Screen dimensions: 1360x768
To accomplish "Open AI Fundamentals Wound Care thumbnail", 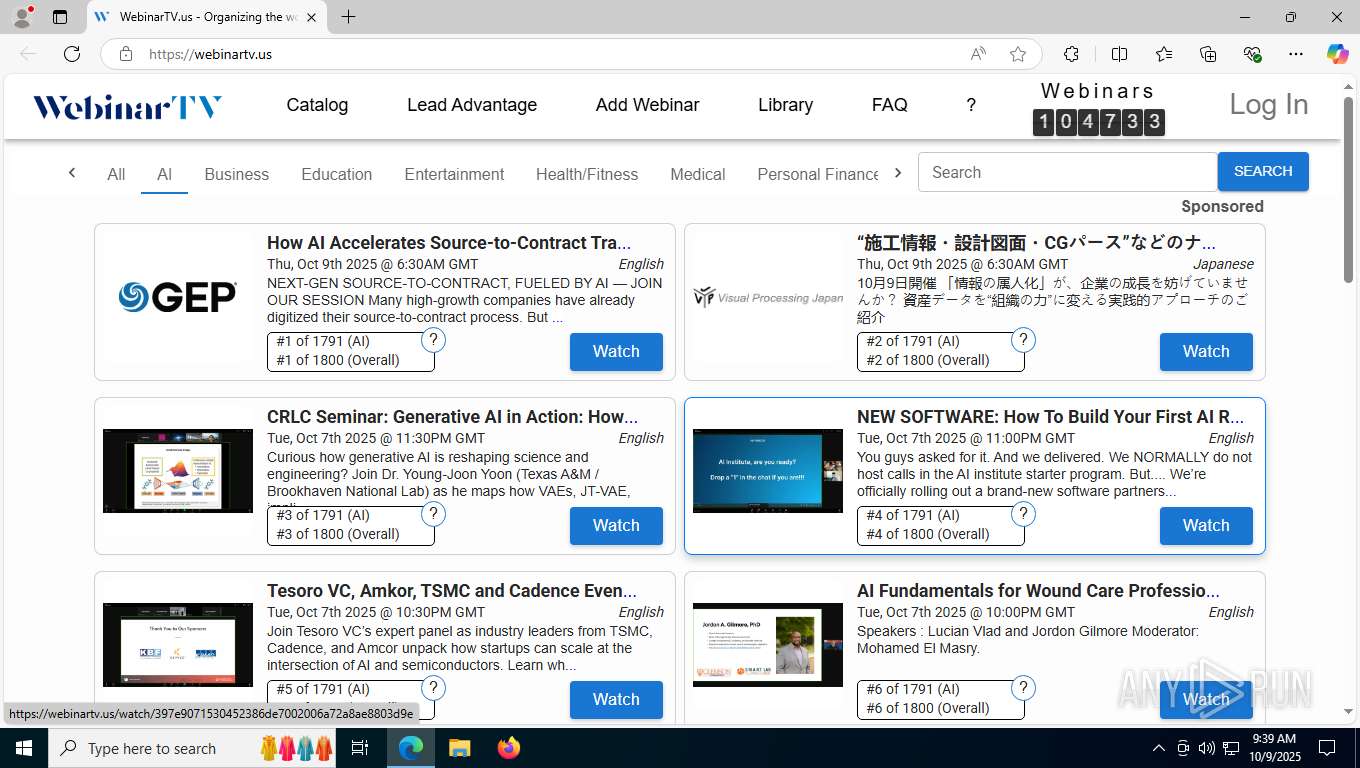I will coord(768,645).
